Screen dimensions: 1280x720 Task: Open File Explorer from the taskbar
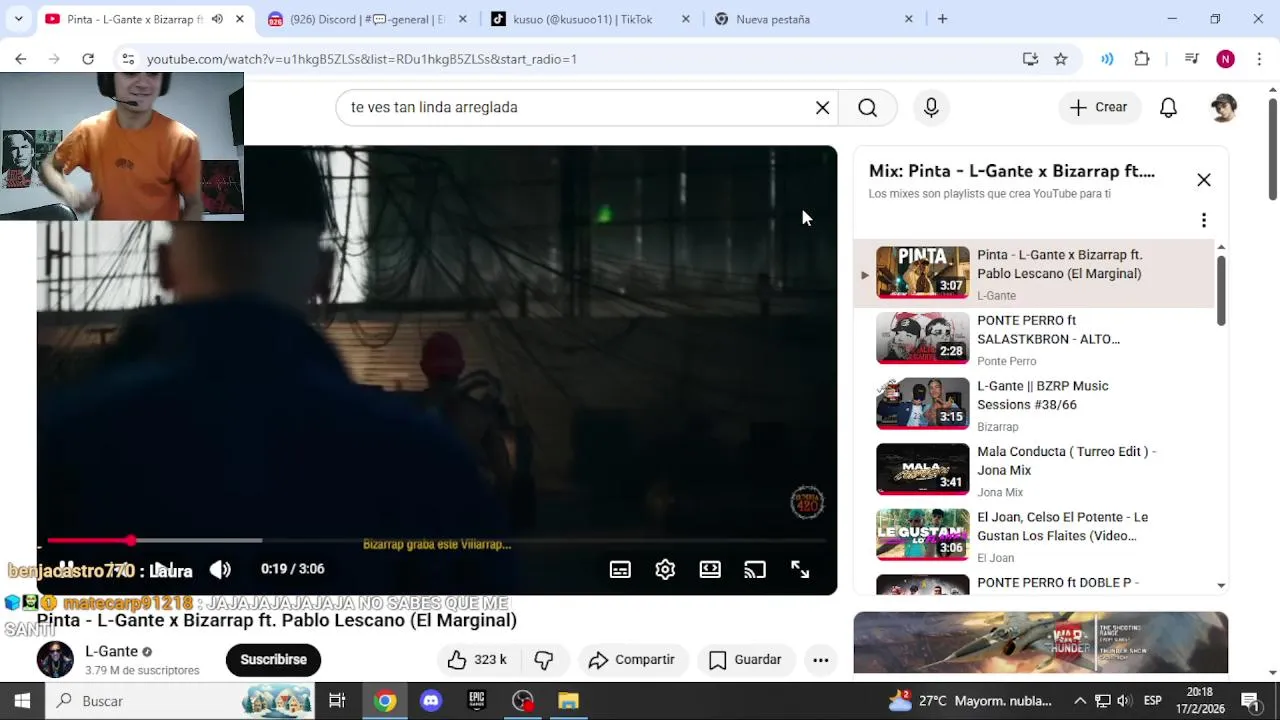point(568,701)
